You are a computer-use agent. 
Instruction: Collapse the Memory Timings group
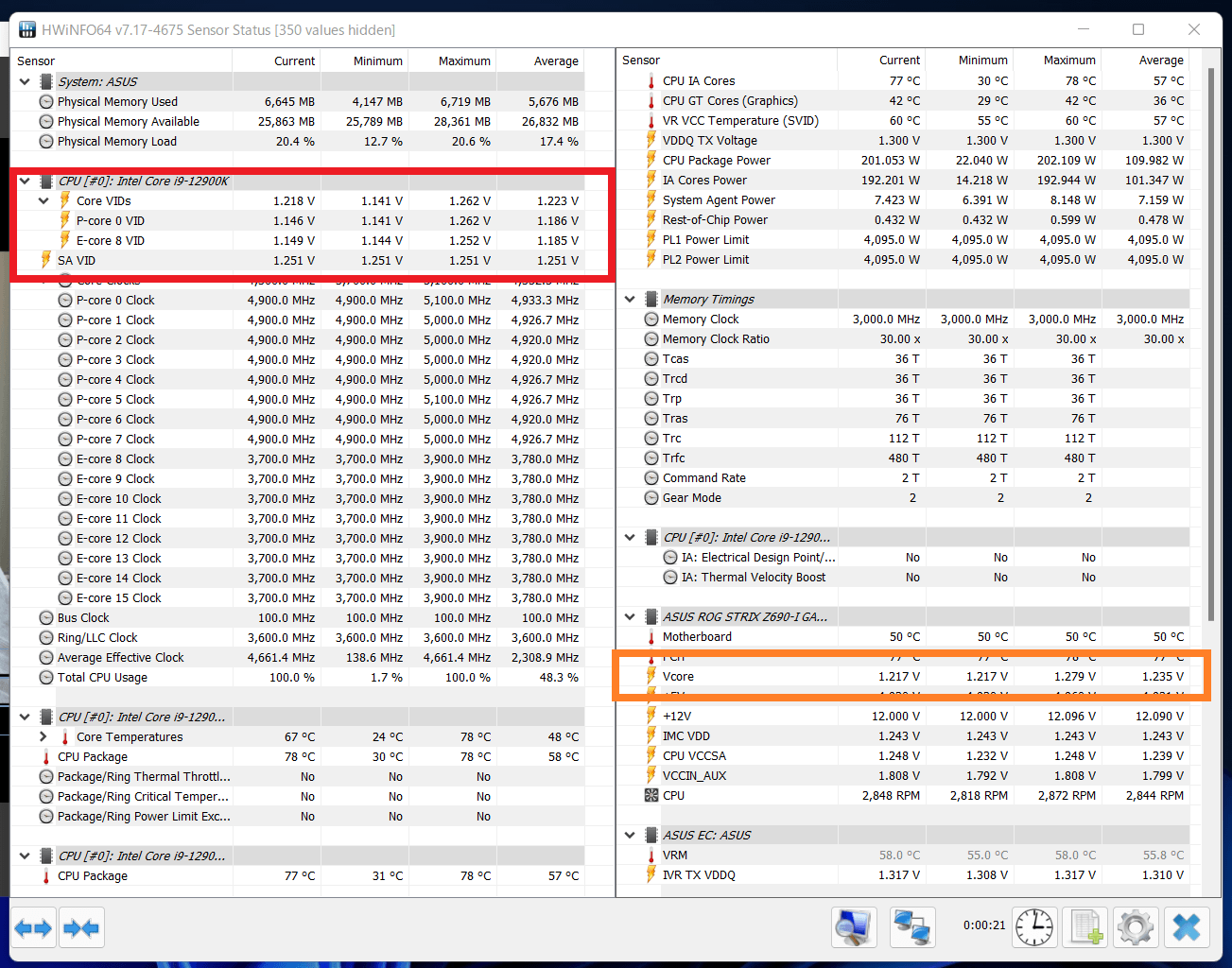tap(631, 299)
